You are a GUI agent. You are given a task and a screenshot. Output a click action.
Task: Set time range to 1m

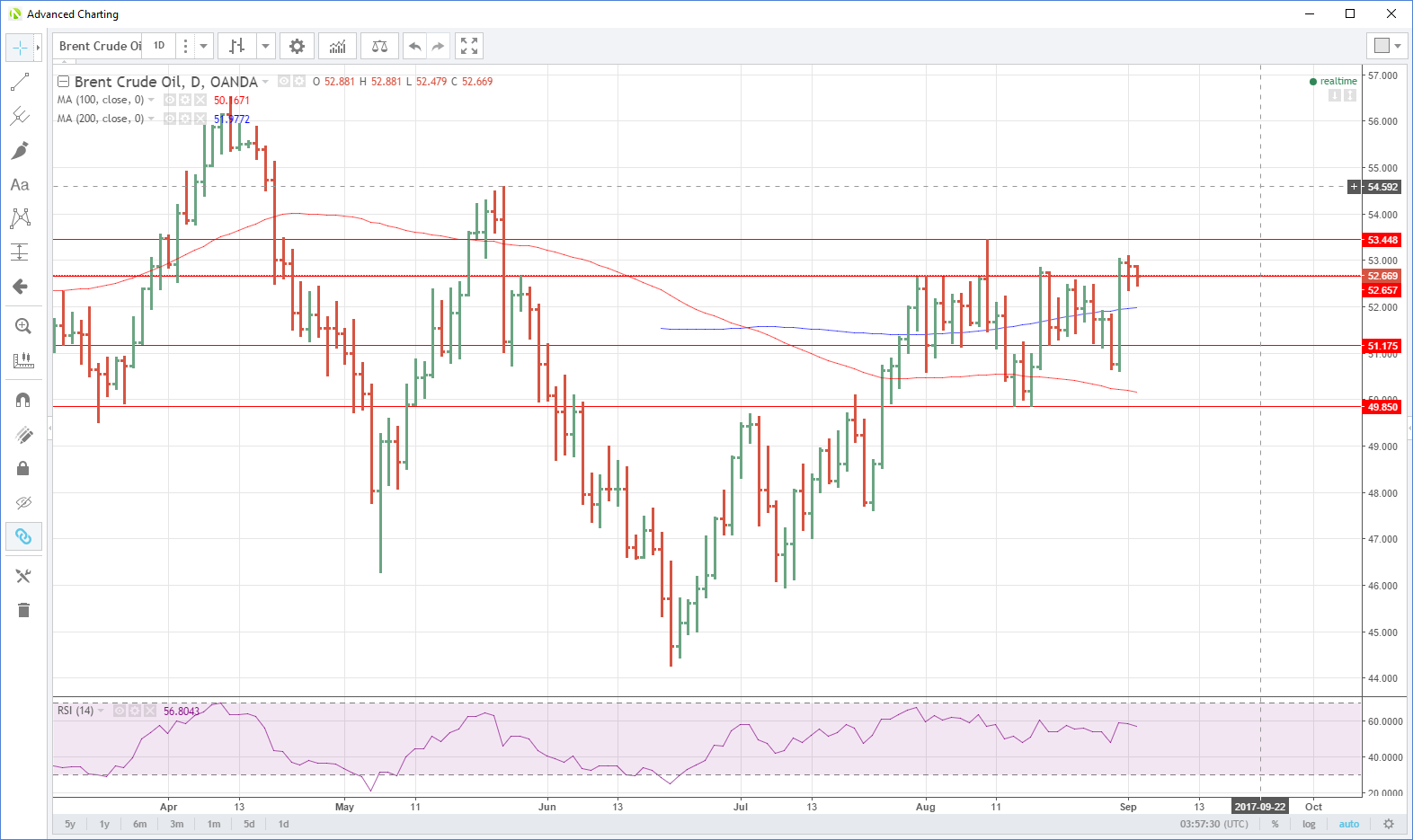tap(214, 824)
